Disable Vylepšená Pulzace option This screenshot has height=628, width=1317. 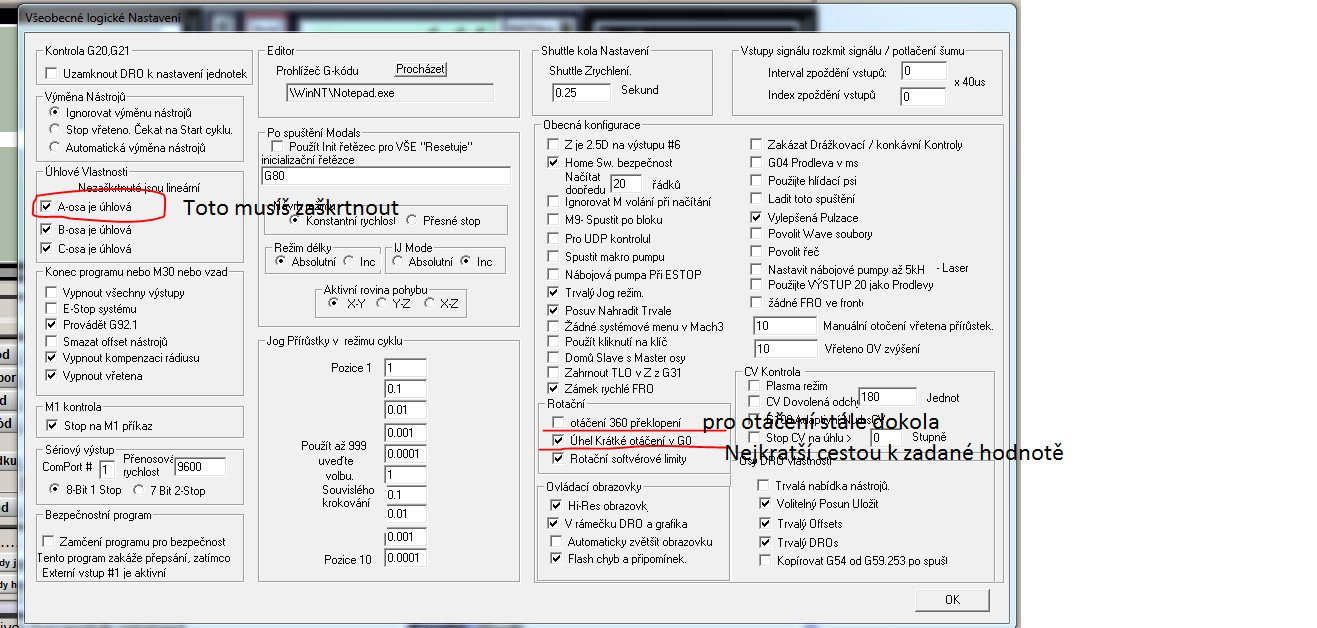pos(757,217)
